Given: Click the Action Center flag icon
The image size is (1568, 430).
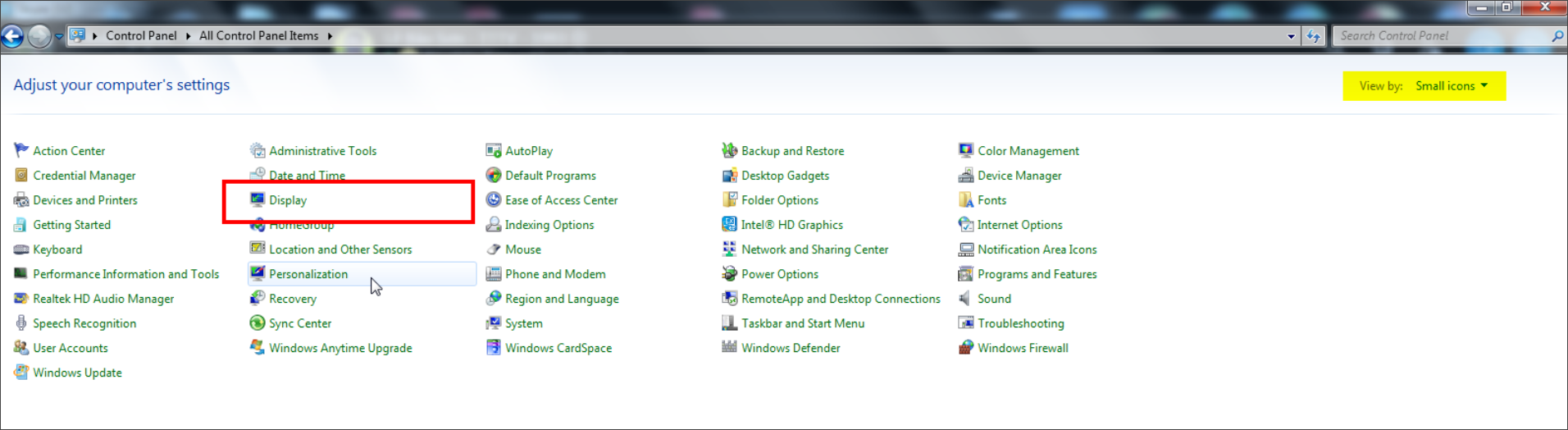Looking at the screenshot, I should point(21,150).
